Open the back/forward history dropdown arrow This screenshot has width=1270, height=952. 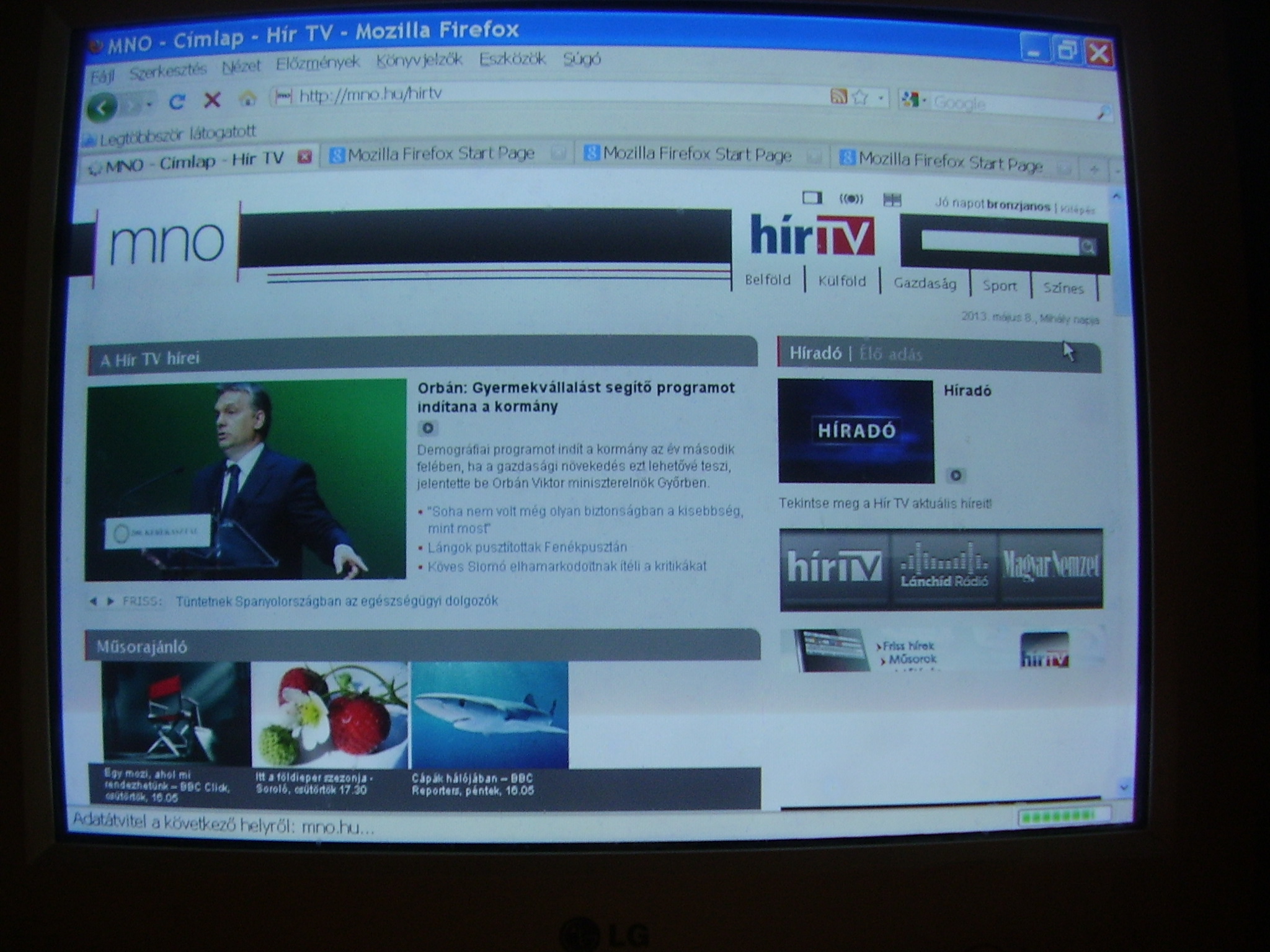(149, 105)
